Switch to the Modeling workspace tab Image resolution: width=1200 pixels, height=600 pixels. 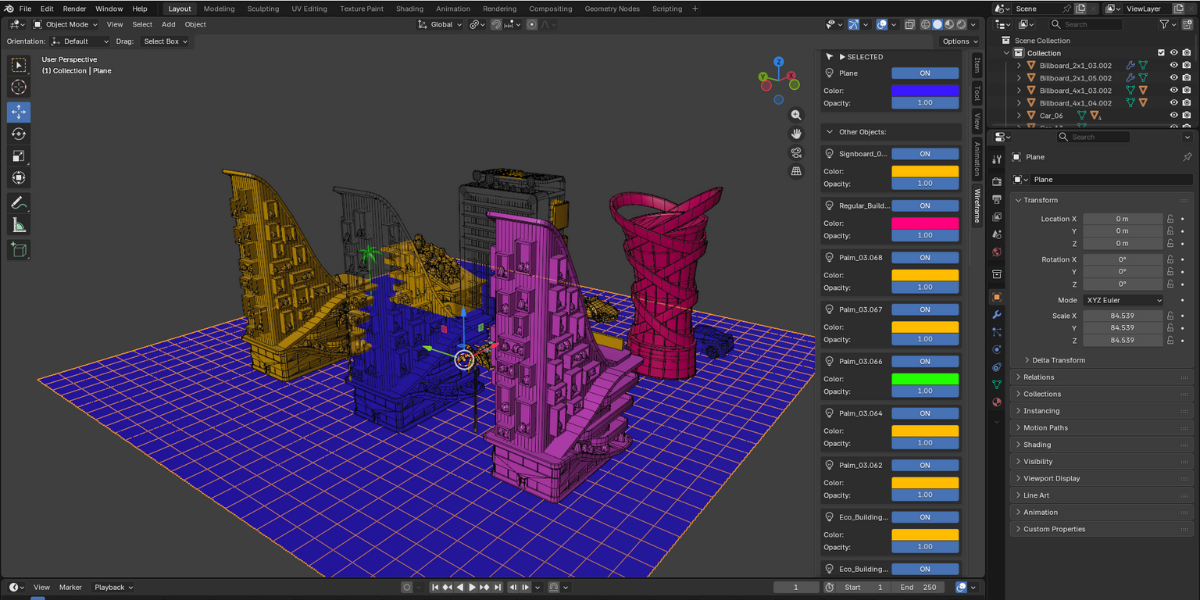pos(218,8)
